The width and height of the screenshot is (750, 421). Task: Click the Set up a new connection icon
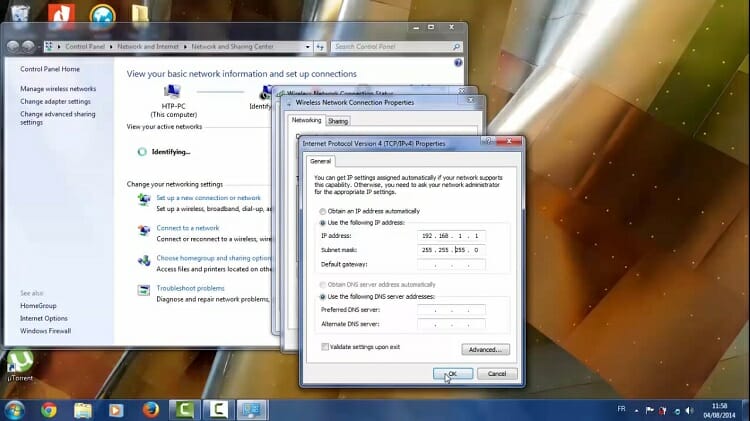tap(143, 199)
